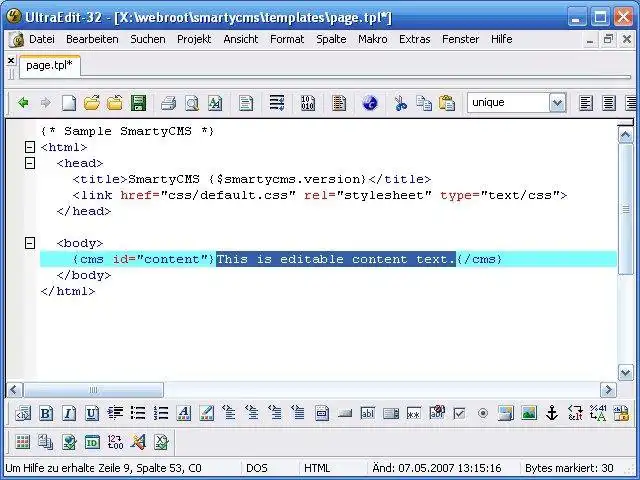Cut selection with scissors icon

pyautogui.click(x=401, y=103)
